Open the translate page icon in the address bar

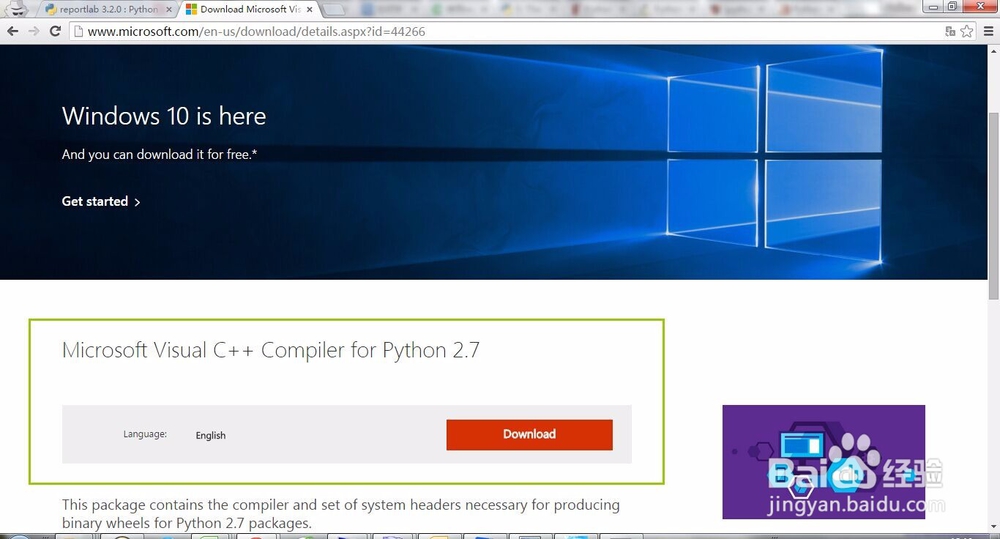950,31
